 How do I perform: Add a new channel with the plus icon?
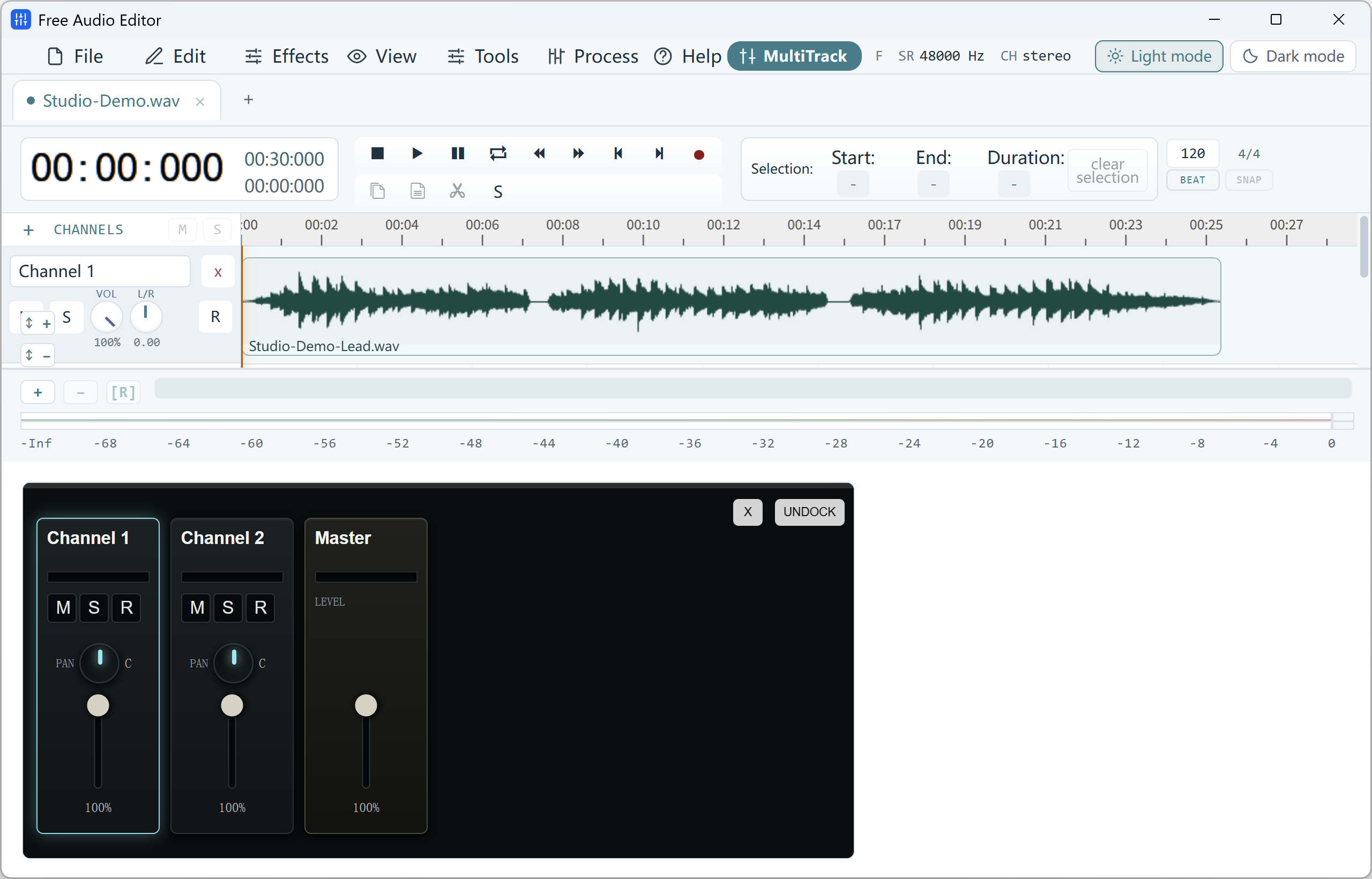click(x=28, y=230)
